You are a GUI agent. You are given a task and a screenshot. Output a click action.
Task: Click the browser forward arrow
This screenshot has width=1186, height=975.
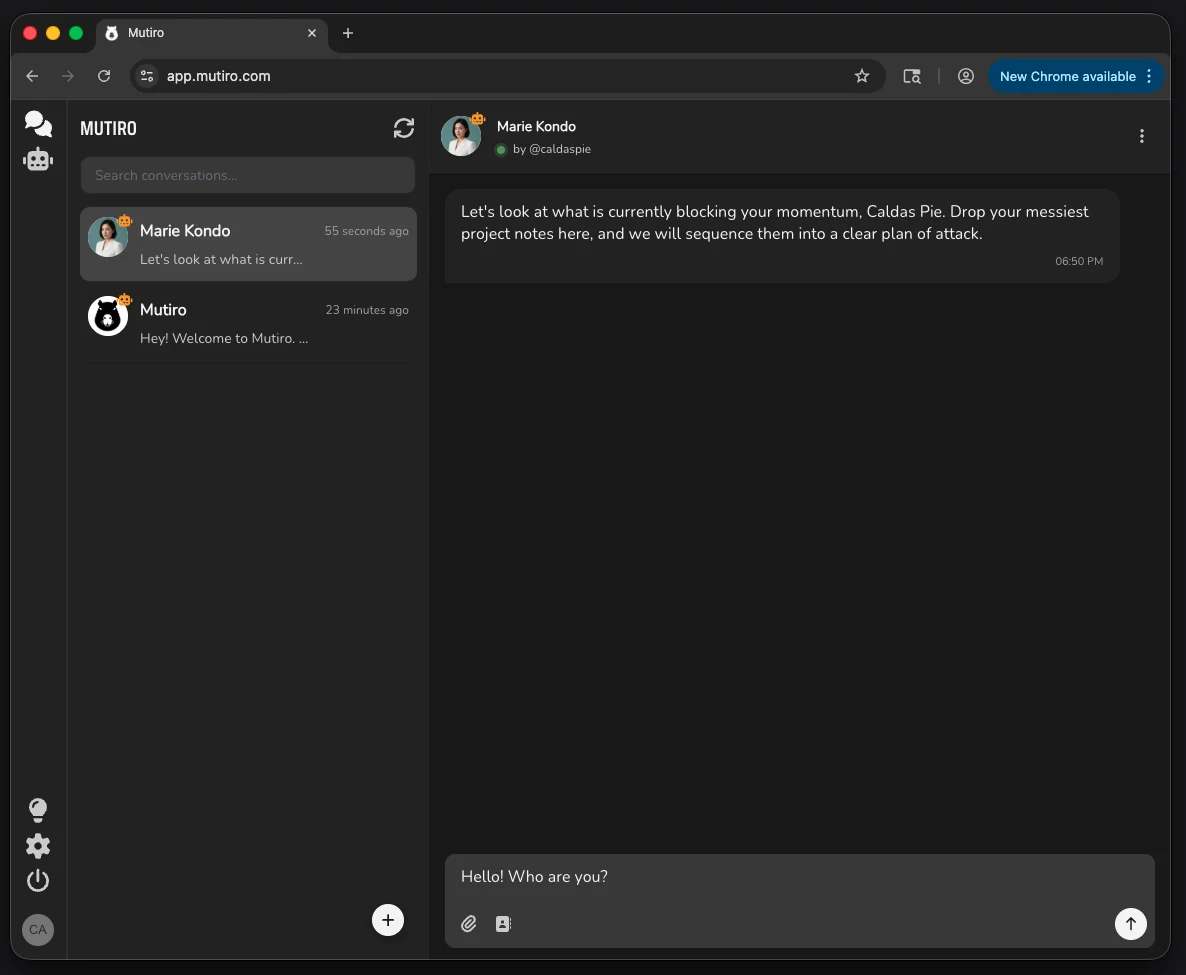pyautogui.click(x=68, y=76)
